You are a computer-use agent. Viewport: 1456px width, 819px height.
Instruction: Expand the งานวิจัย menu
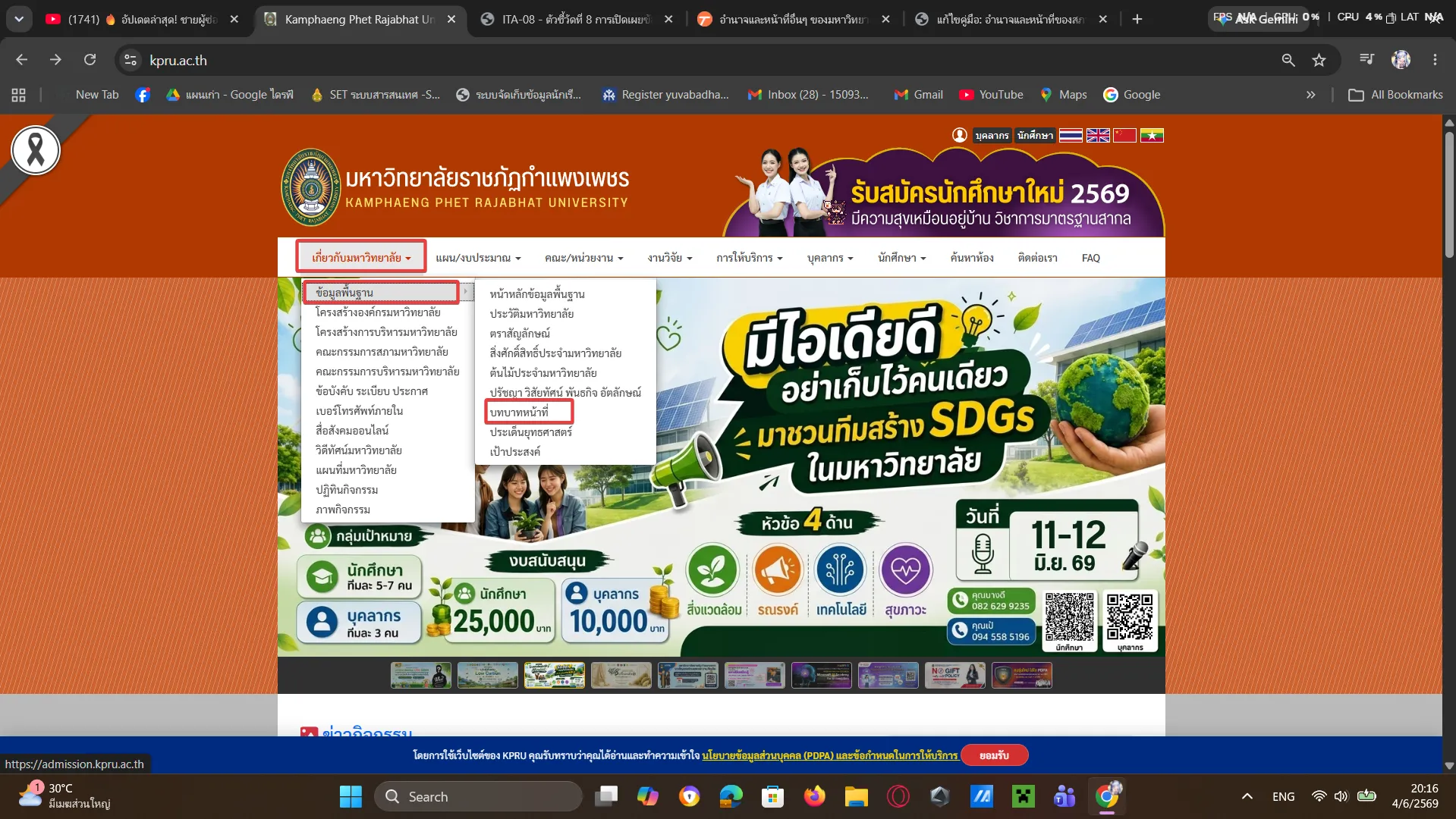point(670,258)
